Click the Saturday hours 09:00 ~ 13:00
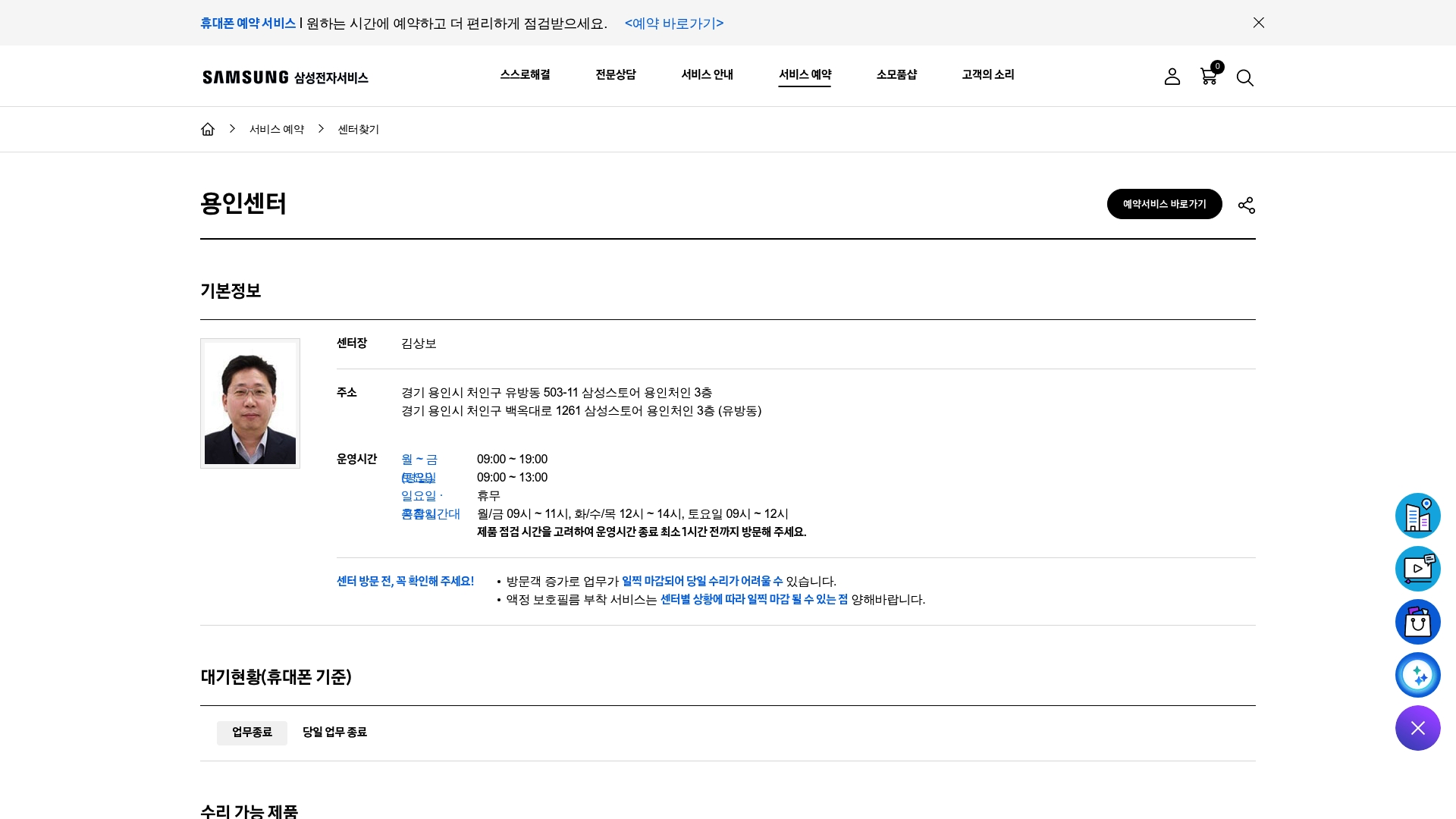This screenshot has width=1456, height=819. coord(512,478)
